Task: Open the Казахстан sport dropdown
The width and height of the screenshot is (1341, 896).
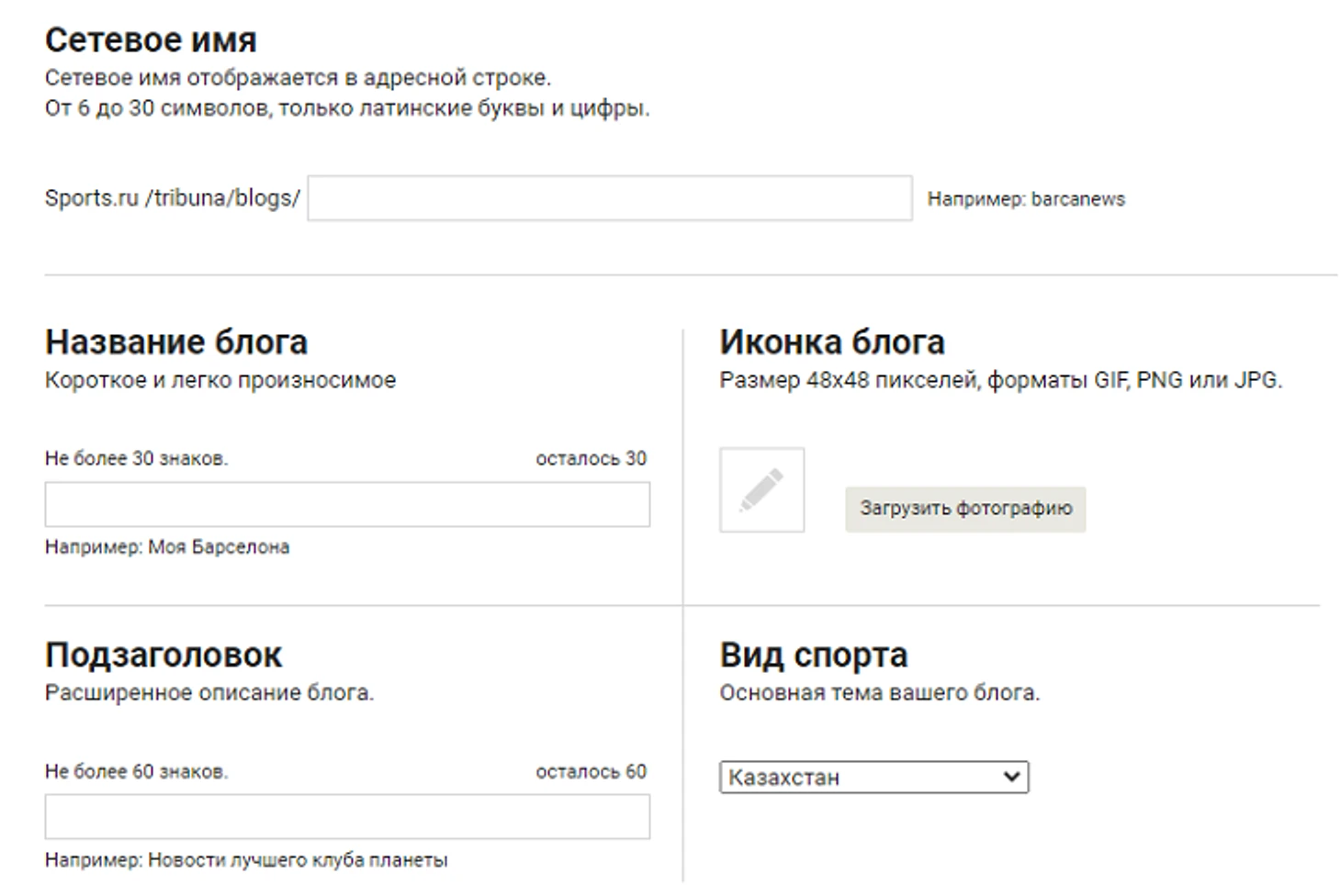Action: click(873, 778)
